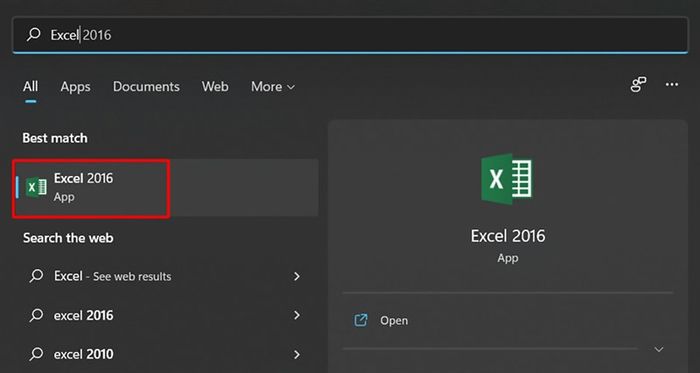Viewport: 700px width, 373px height.
Task: Click the Excel 2016 title in preview pane
Action: (508, 236)
